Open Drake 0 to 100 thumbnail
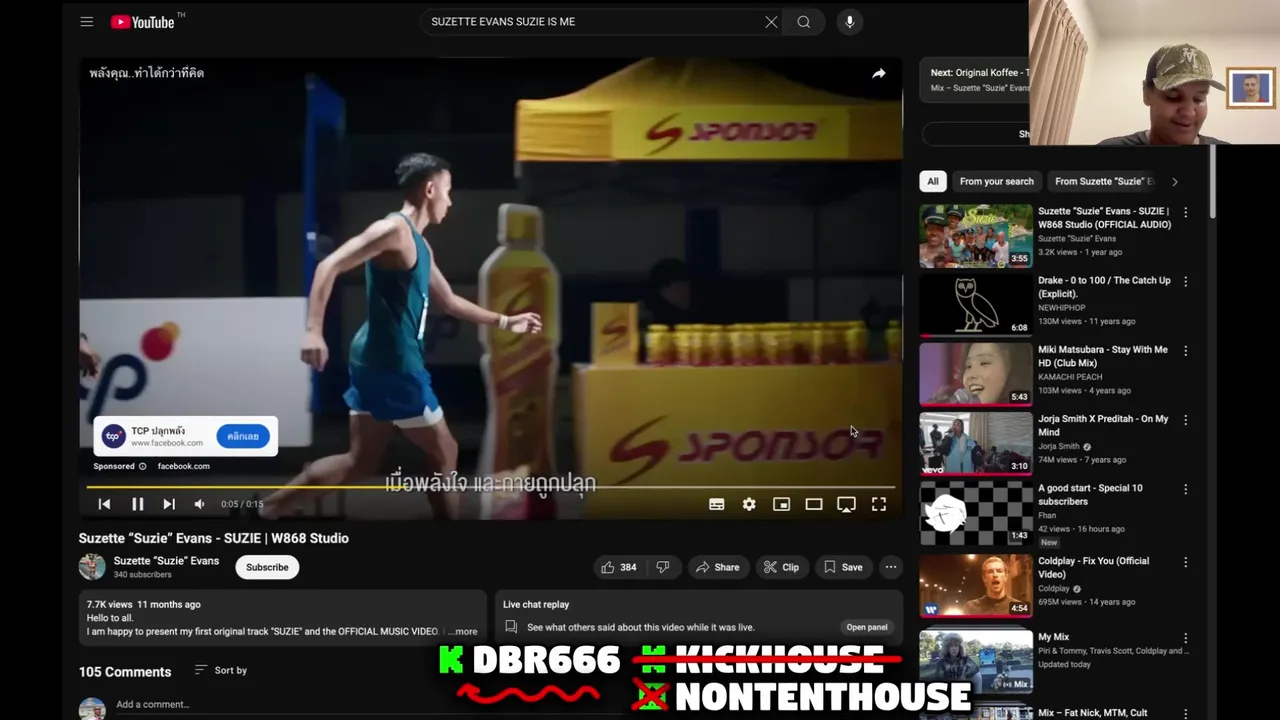 (x=976, y=305)
